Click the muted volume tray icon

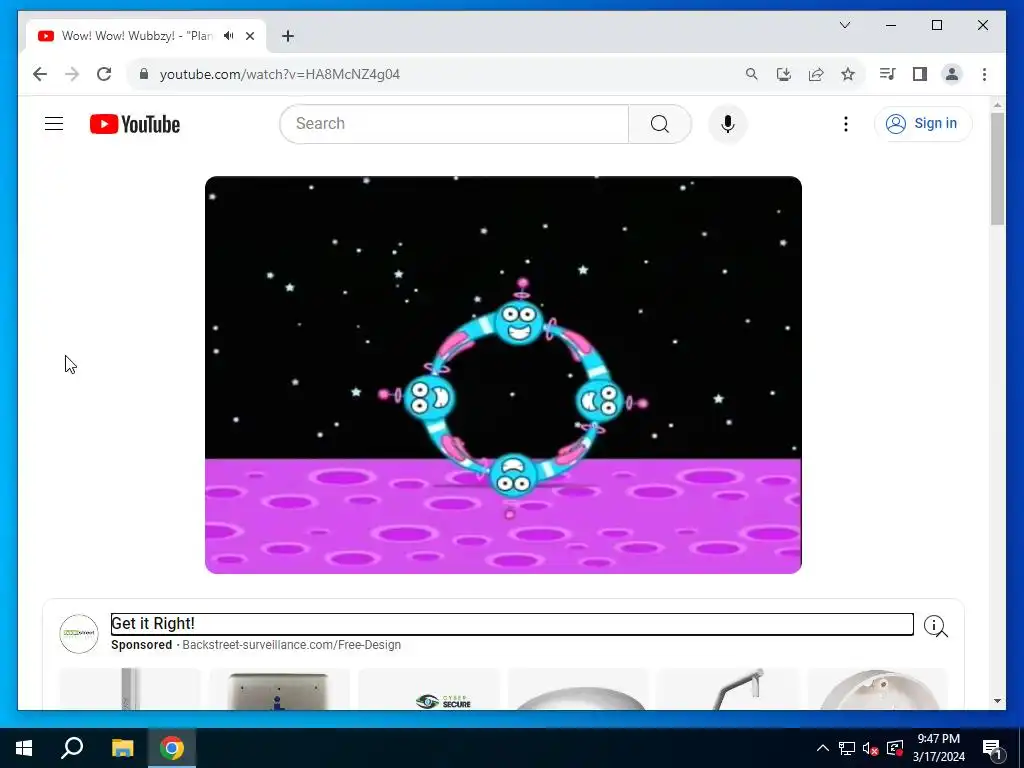[x=871, y=748]
